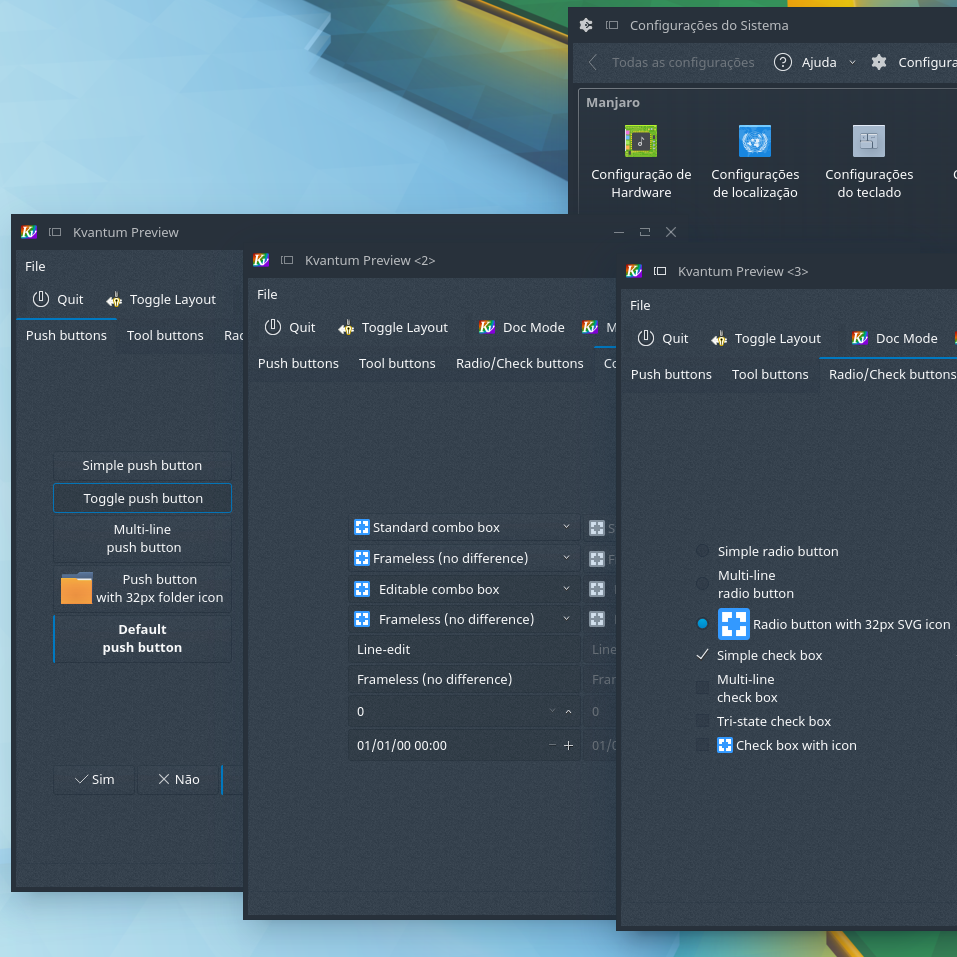Click Multi-line push button
This screenshot has height=957, width=957.
pos(142,538)
